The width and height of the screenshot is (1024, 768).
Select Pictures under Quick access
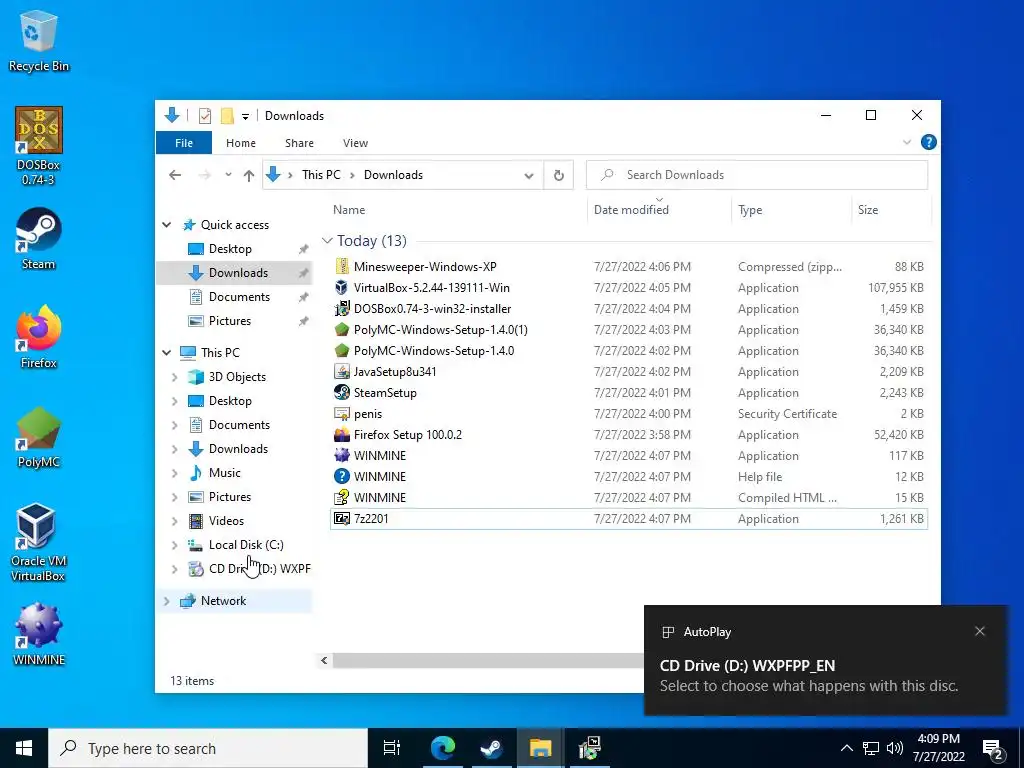click(229, 321)
